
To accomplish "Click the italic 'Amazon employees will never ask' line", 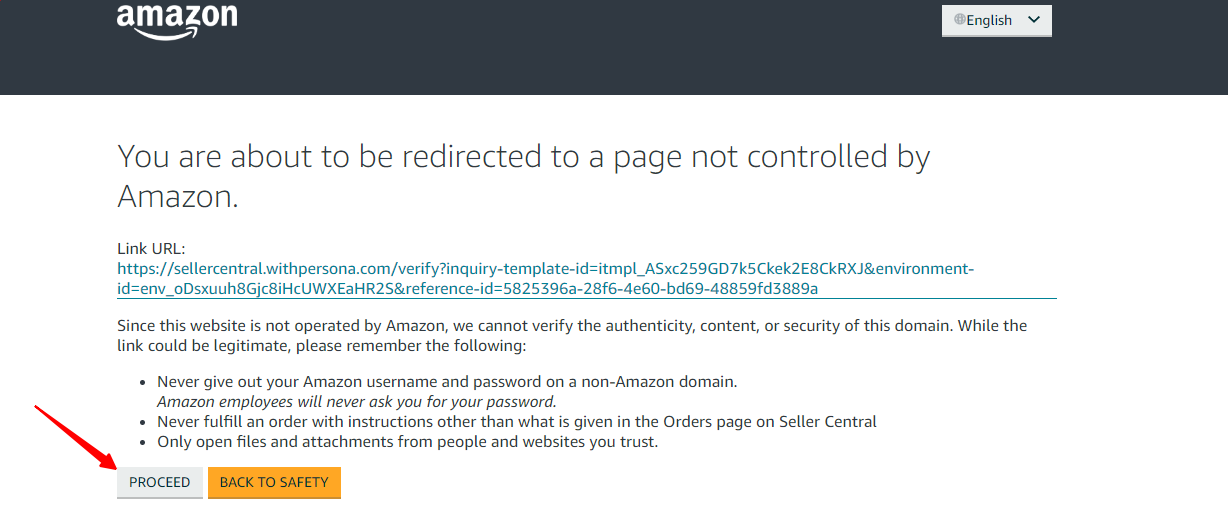I will click(357, 402).
